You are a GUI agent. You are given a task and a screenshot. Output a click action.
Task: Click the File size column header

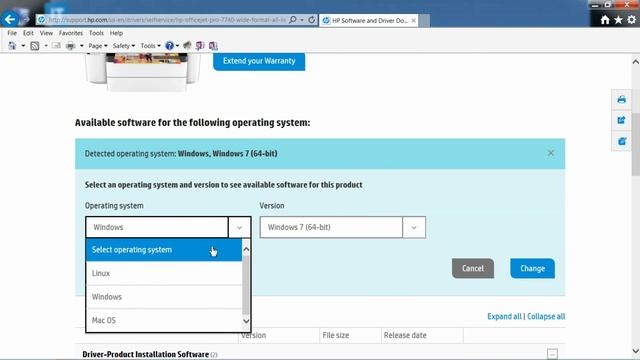336,335
